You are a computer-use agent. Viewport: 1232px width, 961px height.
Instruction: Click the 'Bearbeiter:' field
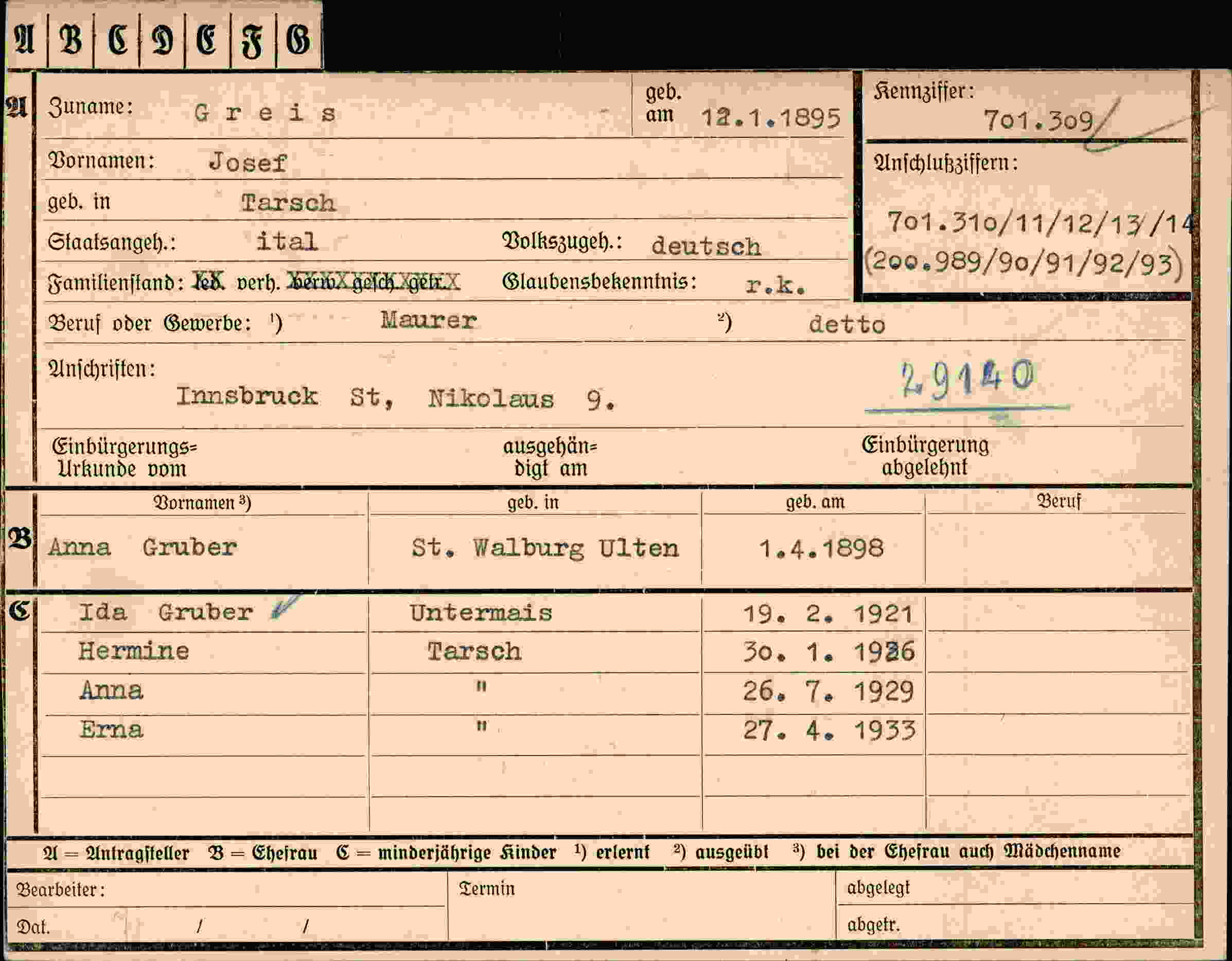point(226,889)
